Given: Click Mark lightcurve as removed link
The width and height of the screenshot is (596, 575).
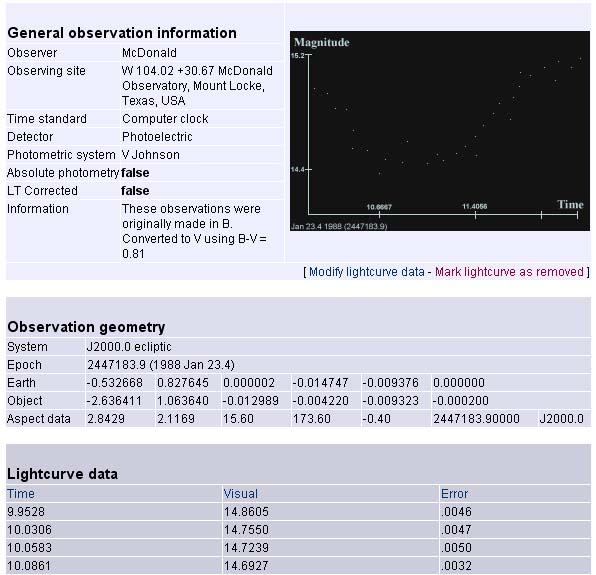Looking at the screenshot, I should point(509,272).
